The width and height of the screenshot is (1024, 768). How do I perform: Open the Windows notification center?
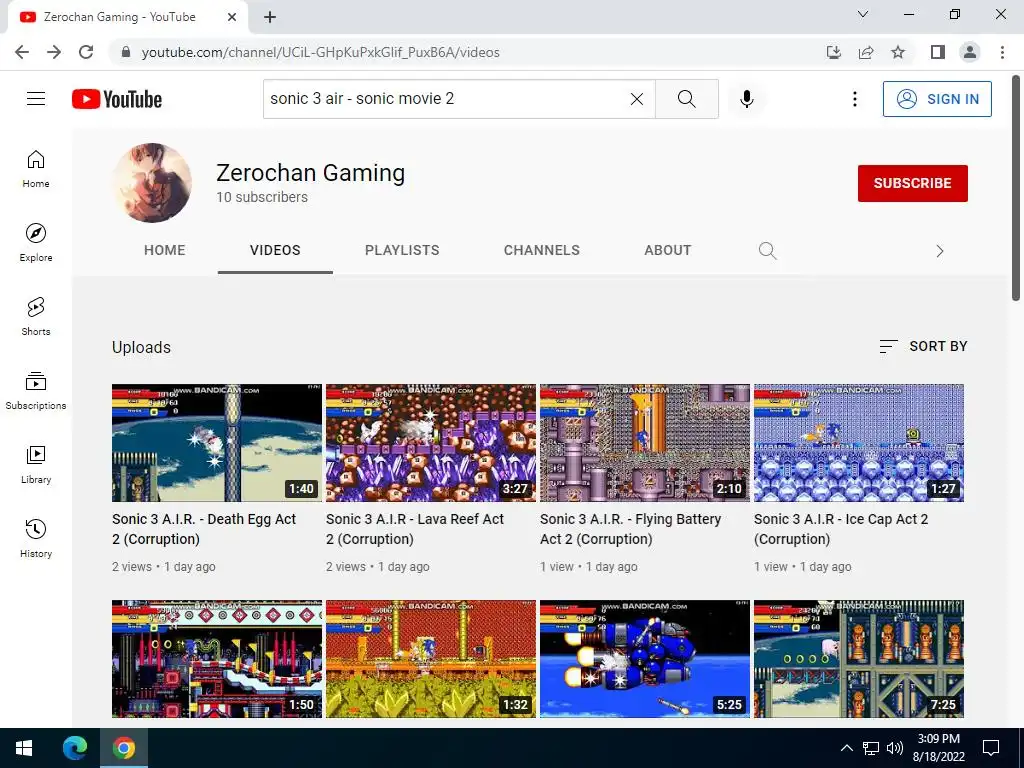coord(991,748)
